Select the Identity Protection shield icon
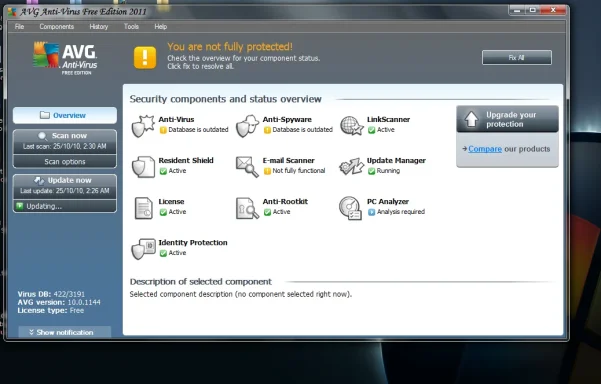 [143, 249]
